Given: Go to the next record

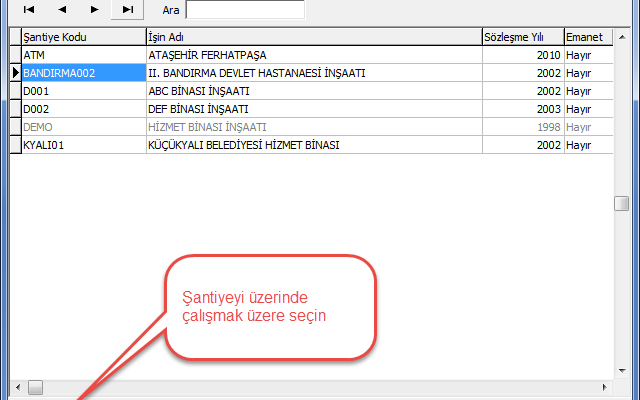Looking at the screenshot, I should [94, 9].
